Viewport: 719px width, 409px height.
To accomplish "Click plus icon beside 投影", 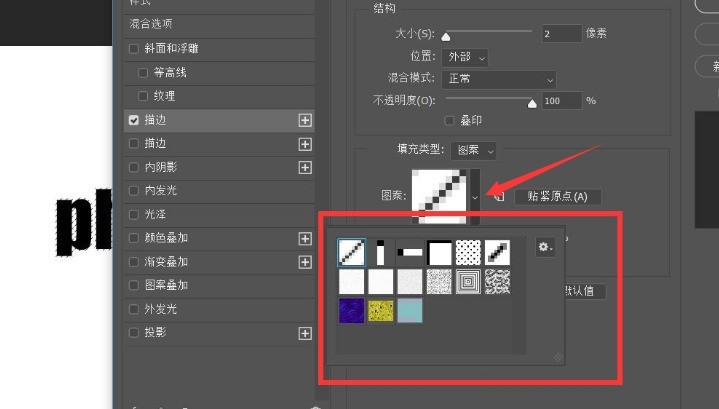I will click(x=305, y=333).
